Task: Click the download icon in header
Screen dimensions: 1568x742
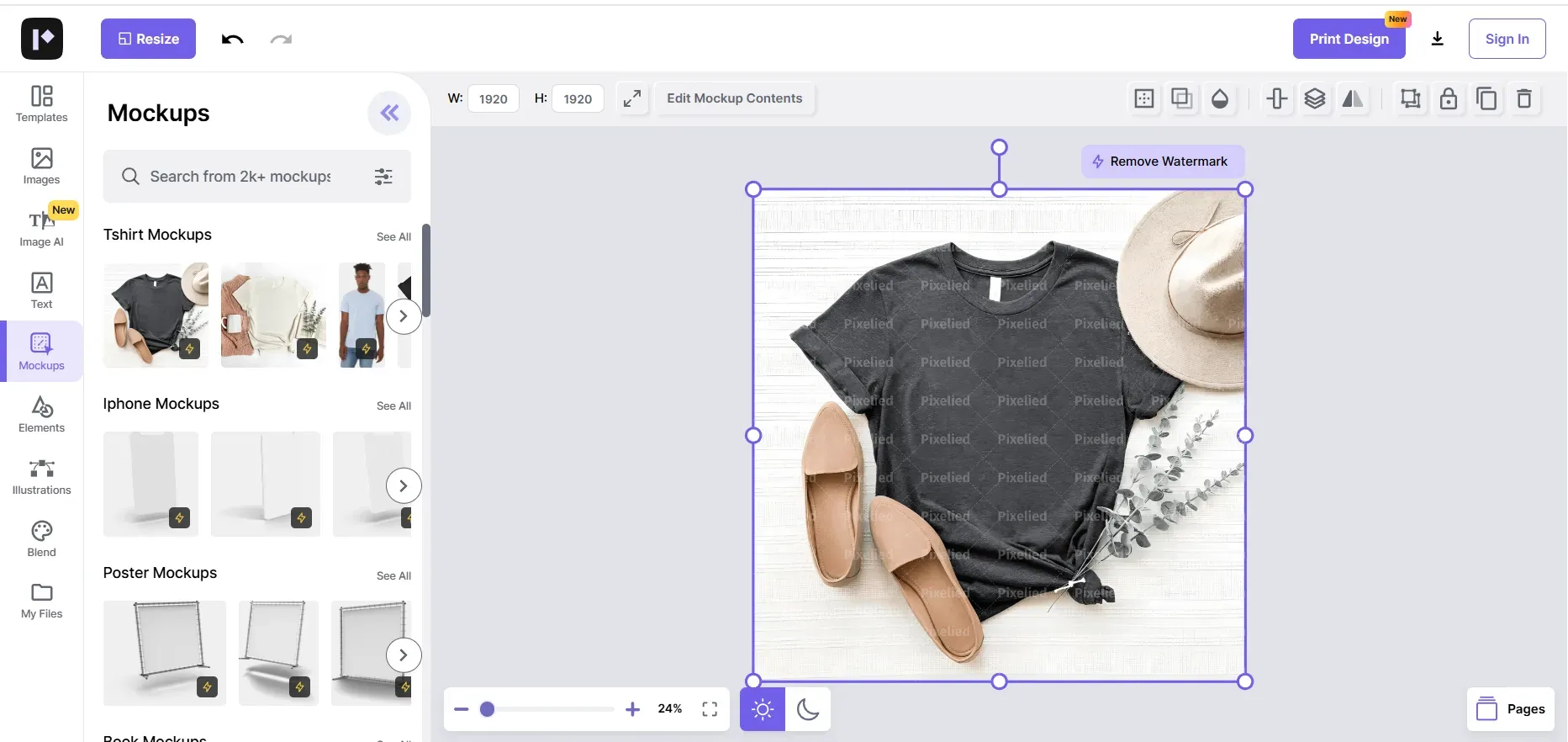Action: pos(1438,39)
